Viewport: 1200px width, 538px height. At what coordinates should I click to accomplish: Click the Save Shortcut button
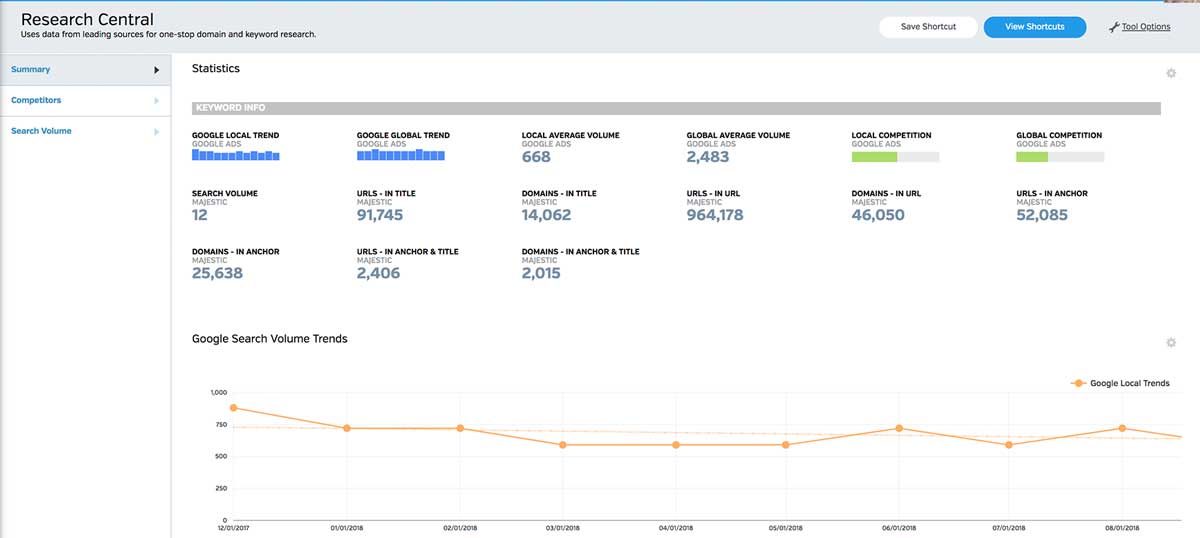point(928,27)
